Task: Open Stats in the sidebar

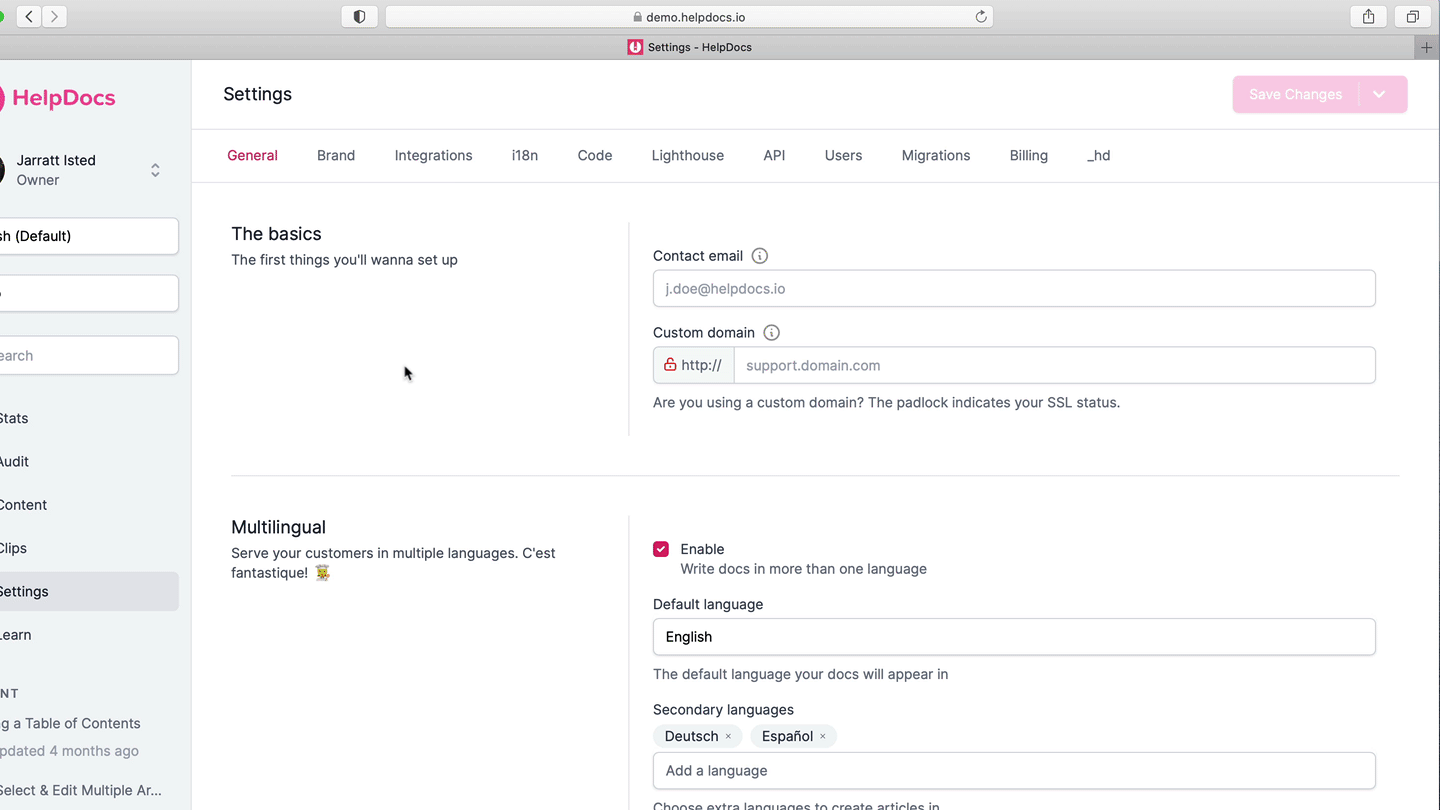Action: (x=88, y=418)
